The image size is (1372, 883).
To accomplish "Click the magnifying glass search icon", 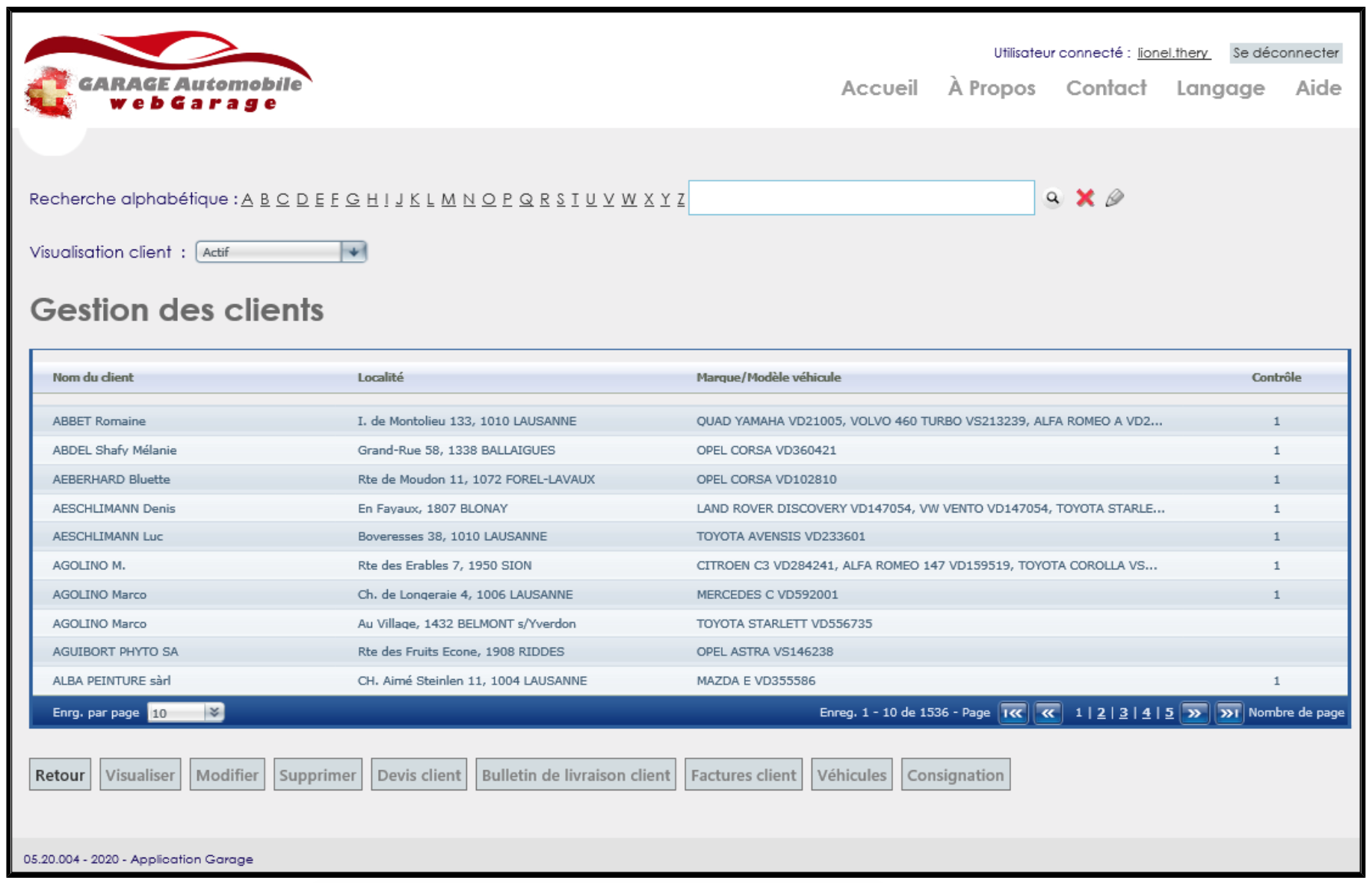I will click(x=1052, y=198).
